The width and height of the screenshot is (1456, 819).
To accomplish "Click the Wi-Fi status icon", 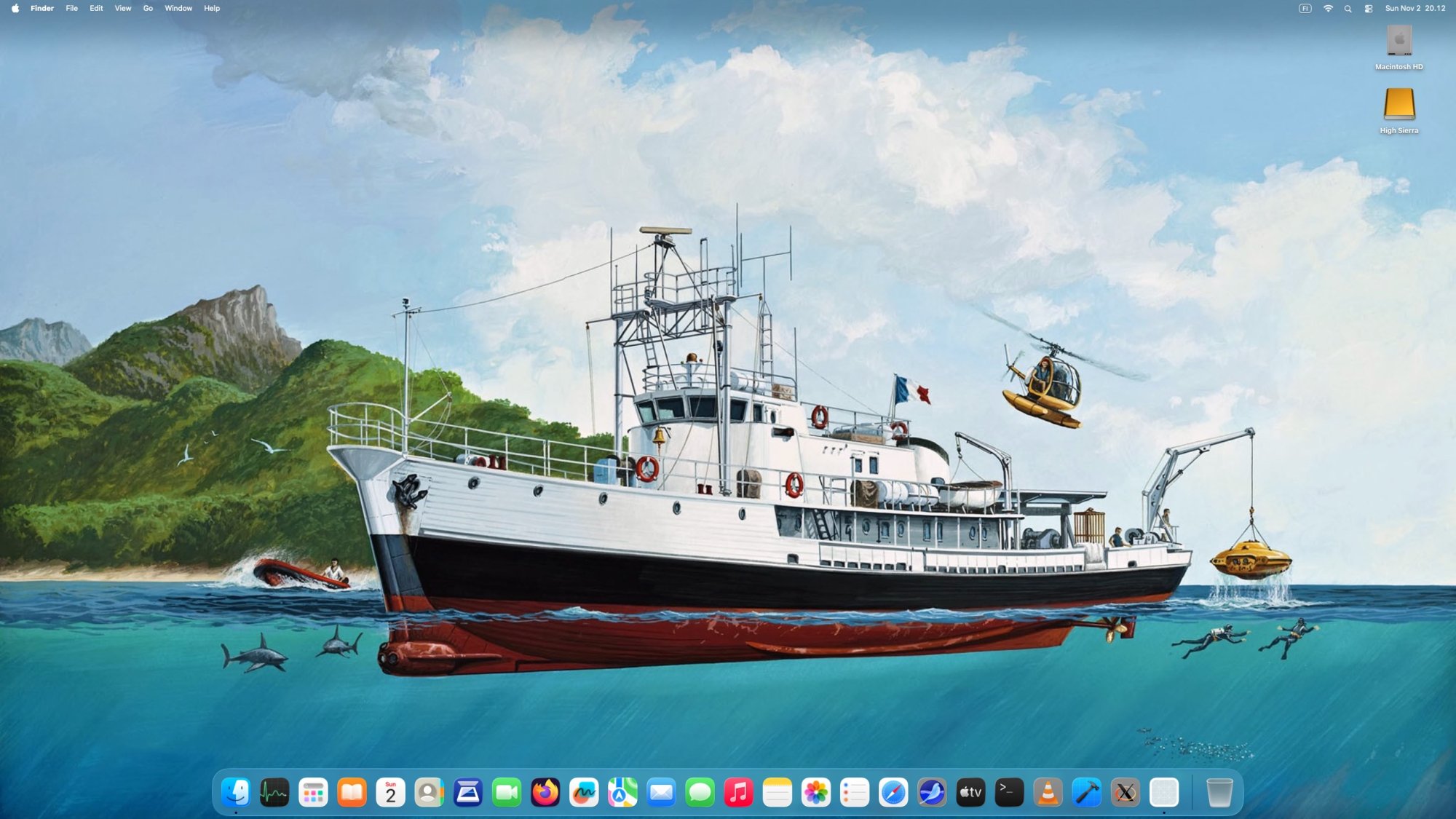I will click(x=1328, y=8).
